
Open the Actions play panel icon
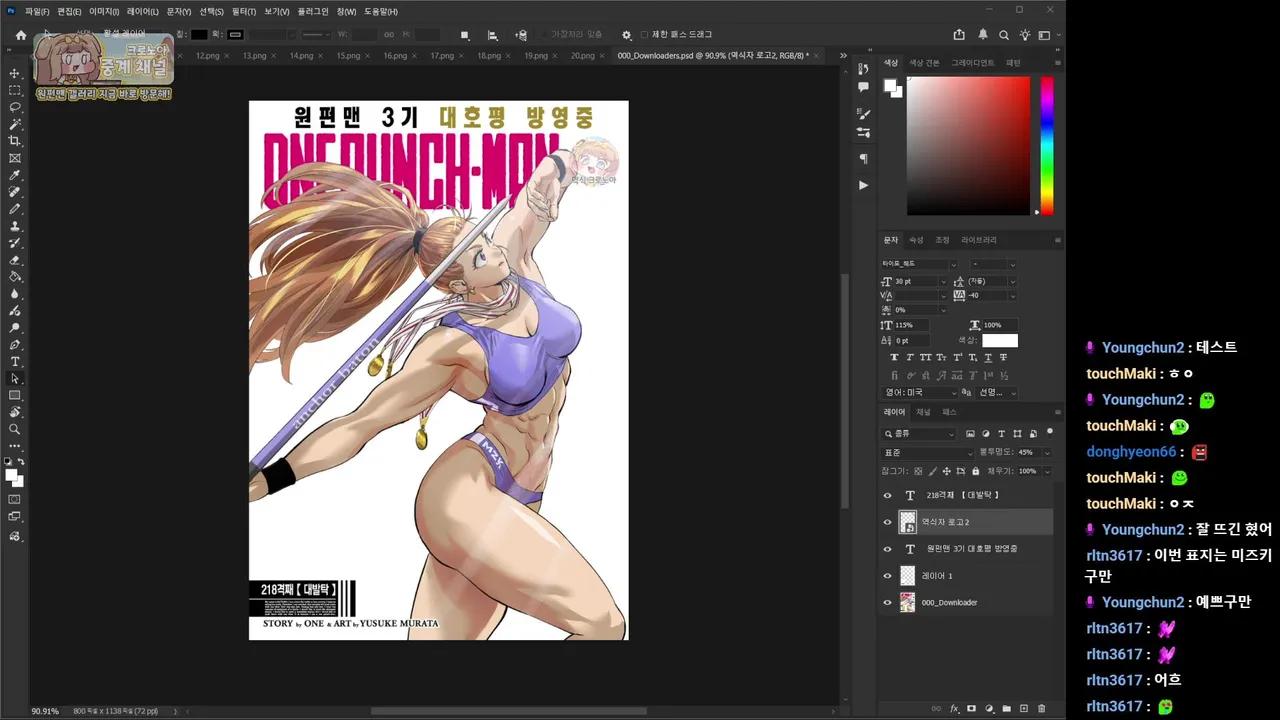863,185
